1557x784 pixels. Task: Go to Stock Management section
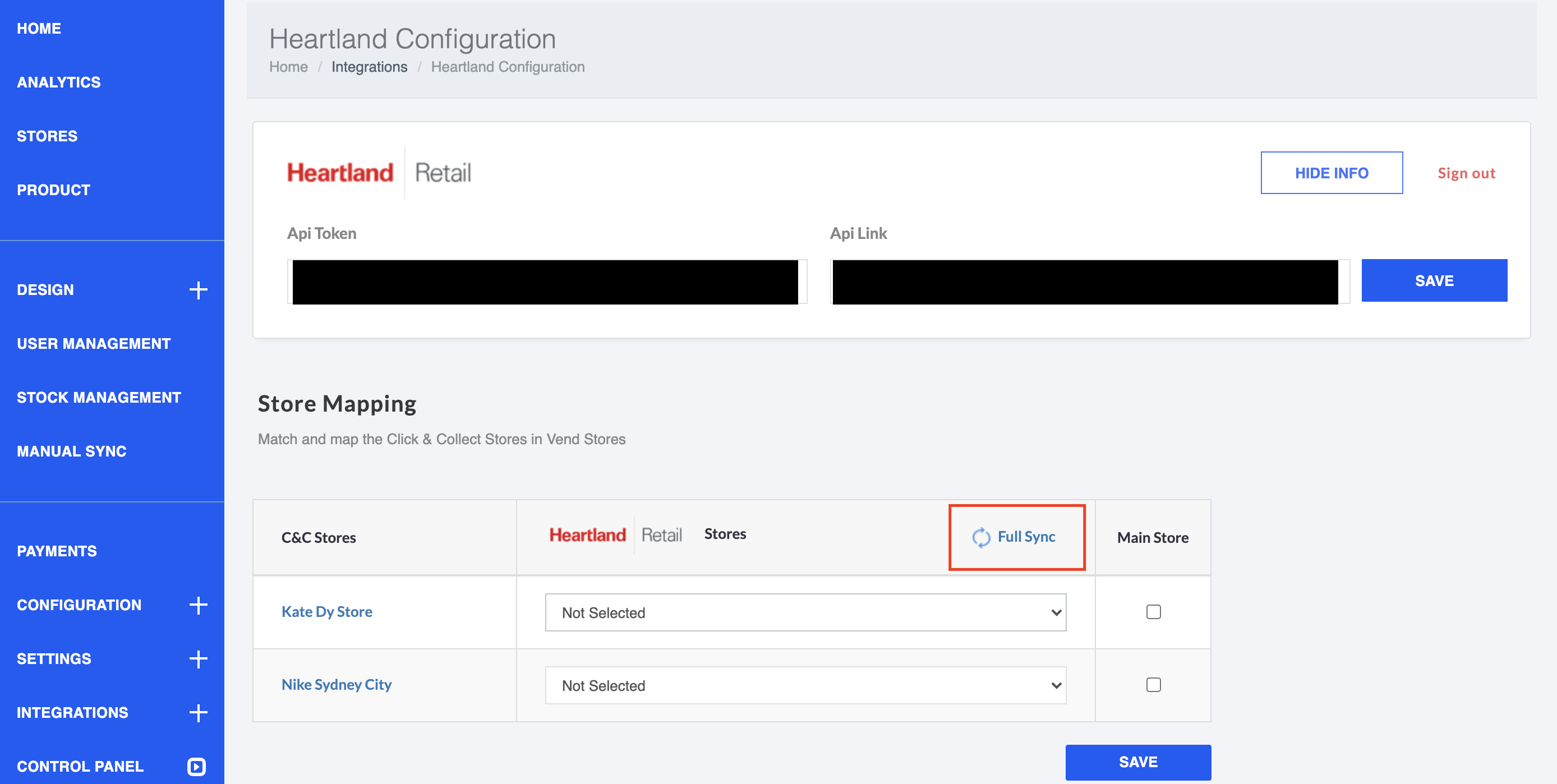(99, 397)
